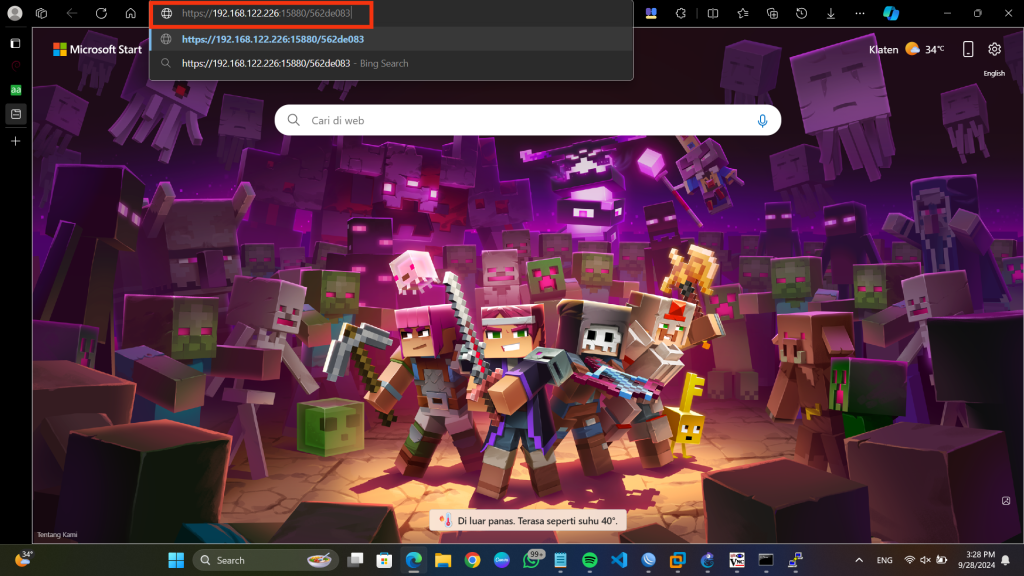Go to the browser Home page

click(131, 14)
